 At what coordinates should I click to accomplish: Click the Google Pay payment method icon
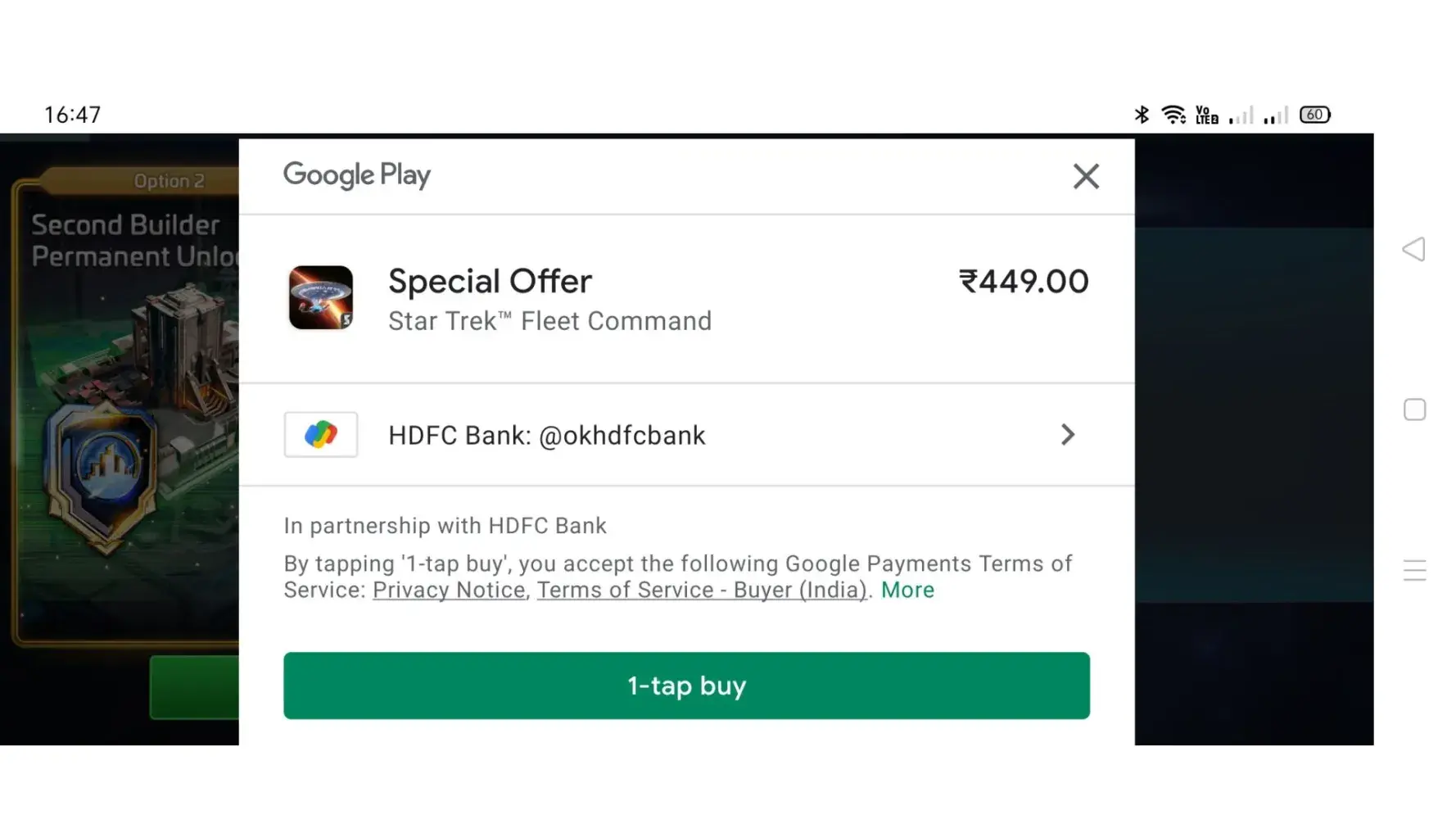(321, 435)
